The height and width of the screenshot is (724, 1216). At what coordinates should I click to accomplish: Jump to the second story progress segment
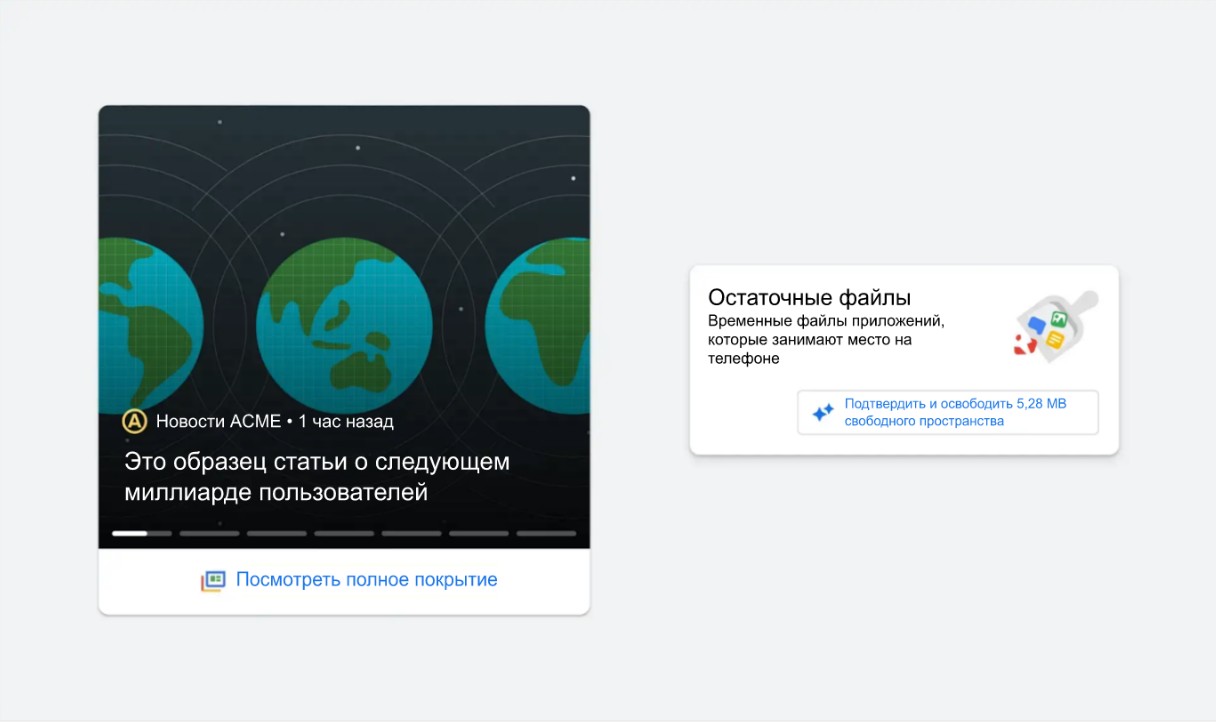point(209,533)
